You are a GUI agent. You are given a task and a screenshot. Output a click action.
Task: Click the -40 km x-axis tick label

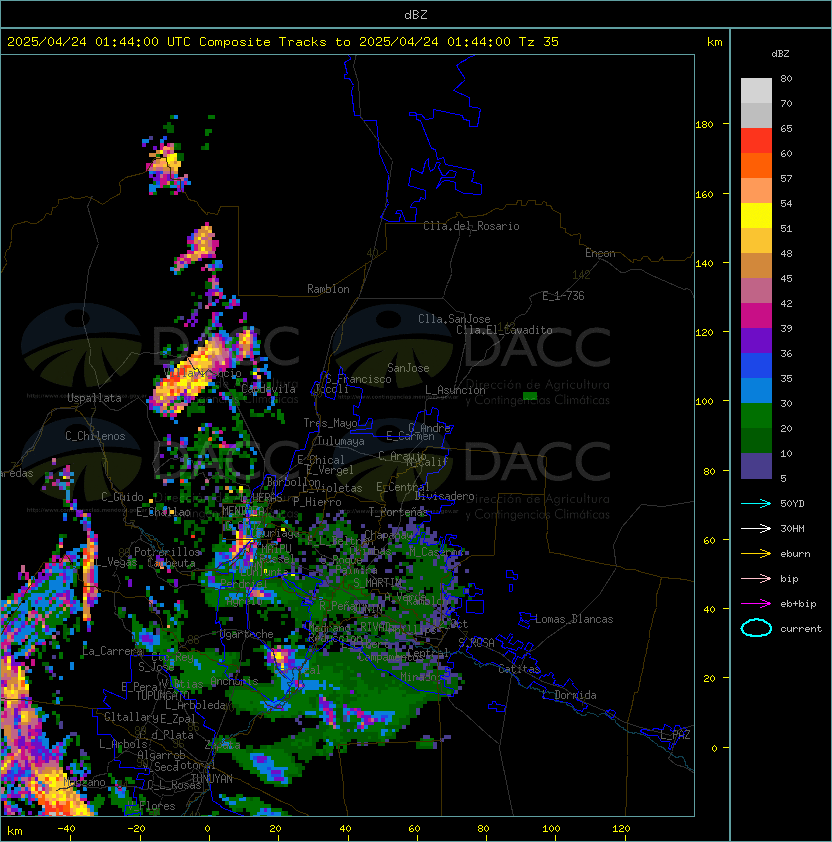coord(66,829)
